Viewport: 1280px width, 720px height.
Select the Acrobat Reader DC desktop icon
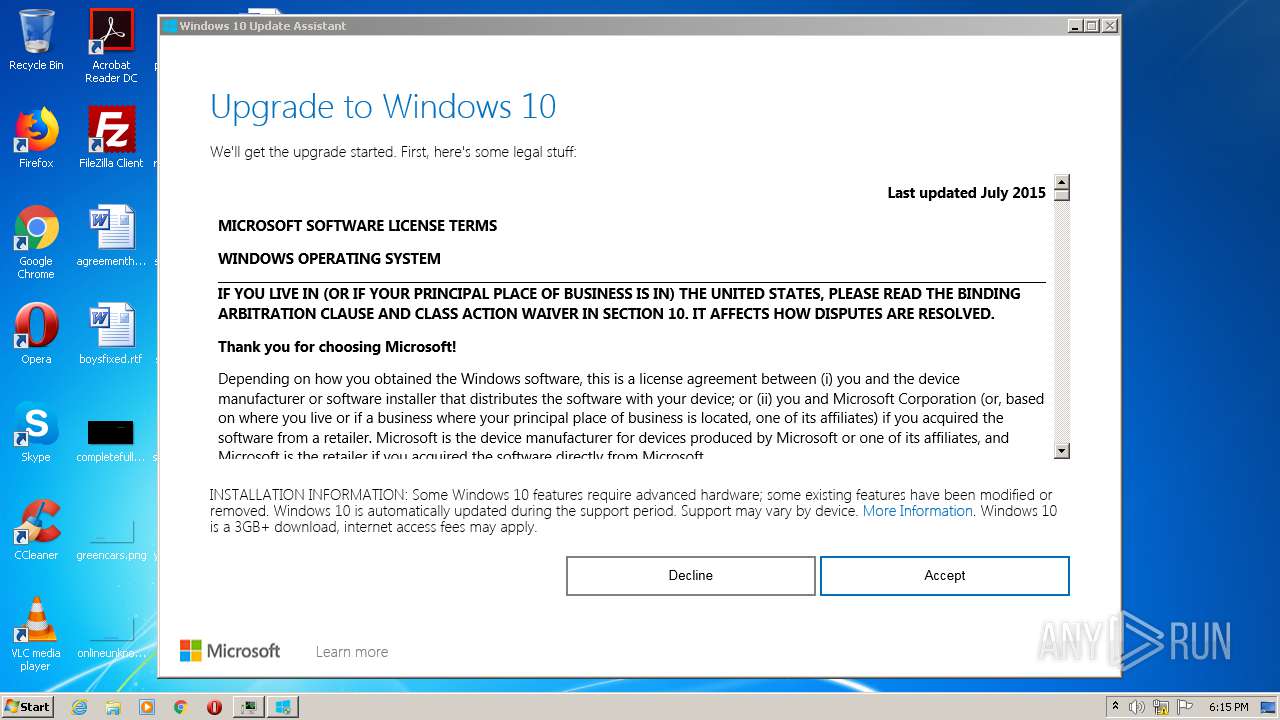[111, 46]
